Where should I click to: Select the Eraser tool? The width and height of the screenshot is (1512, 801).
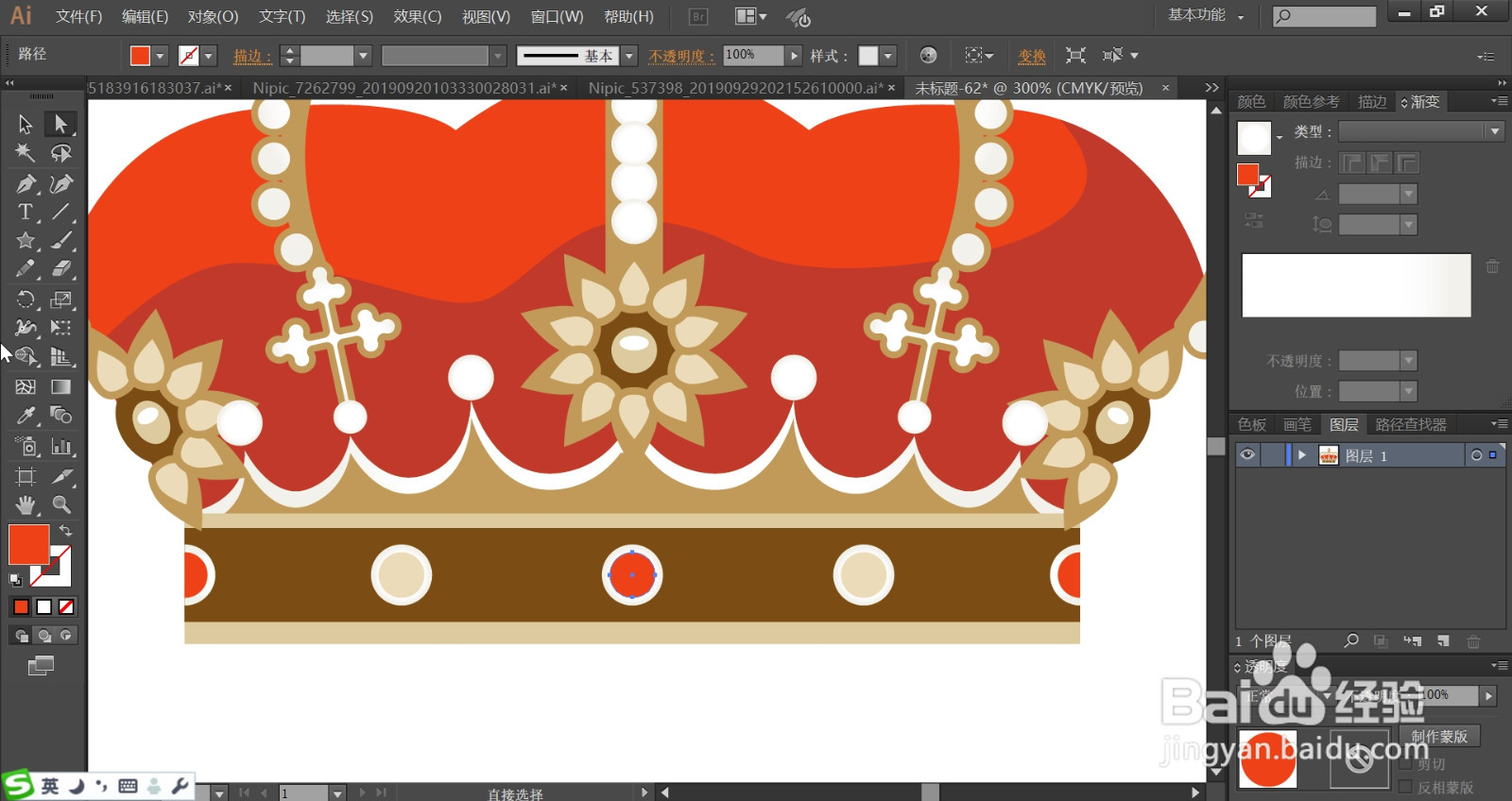coord(60,269)
